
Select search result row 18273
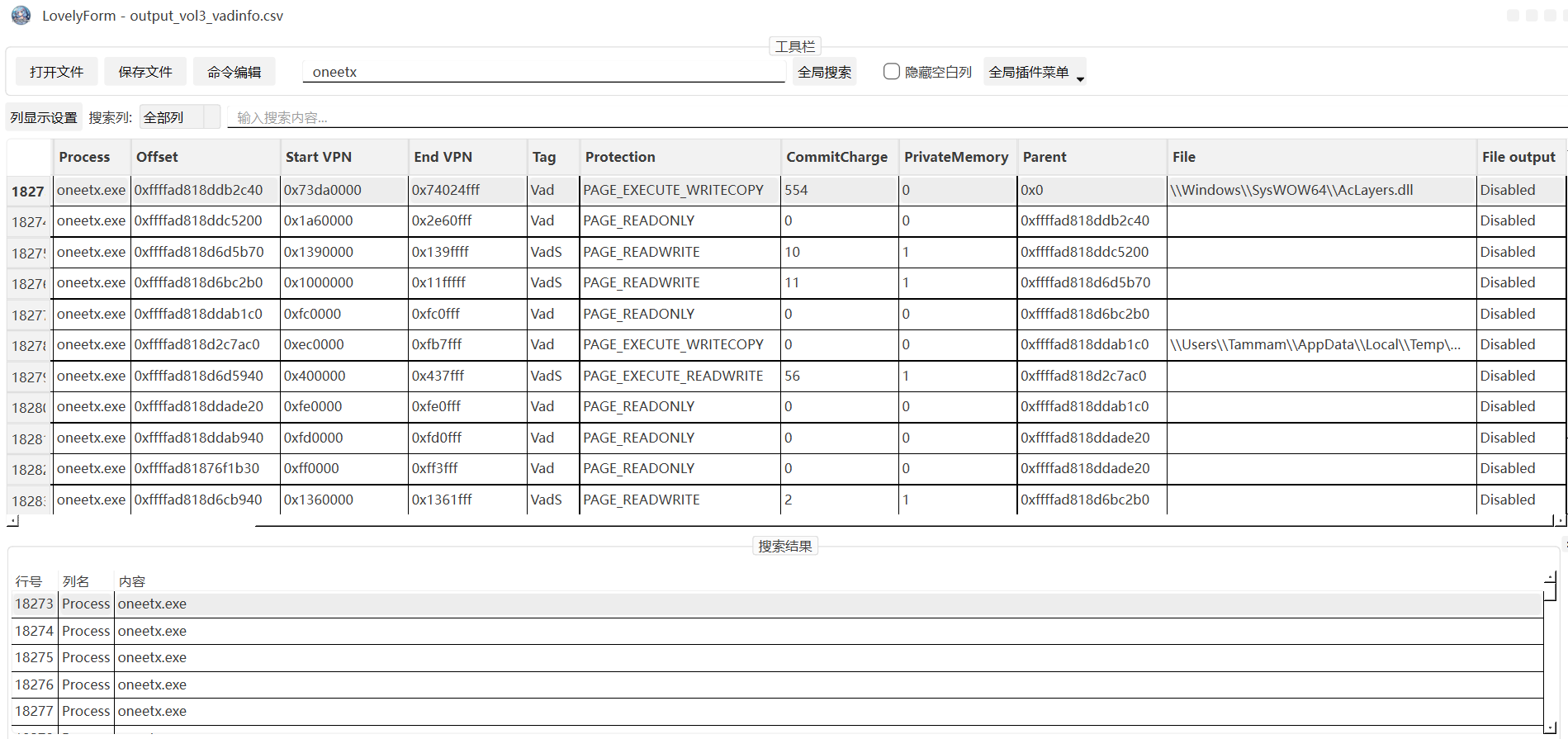[x=777, y=604]
